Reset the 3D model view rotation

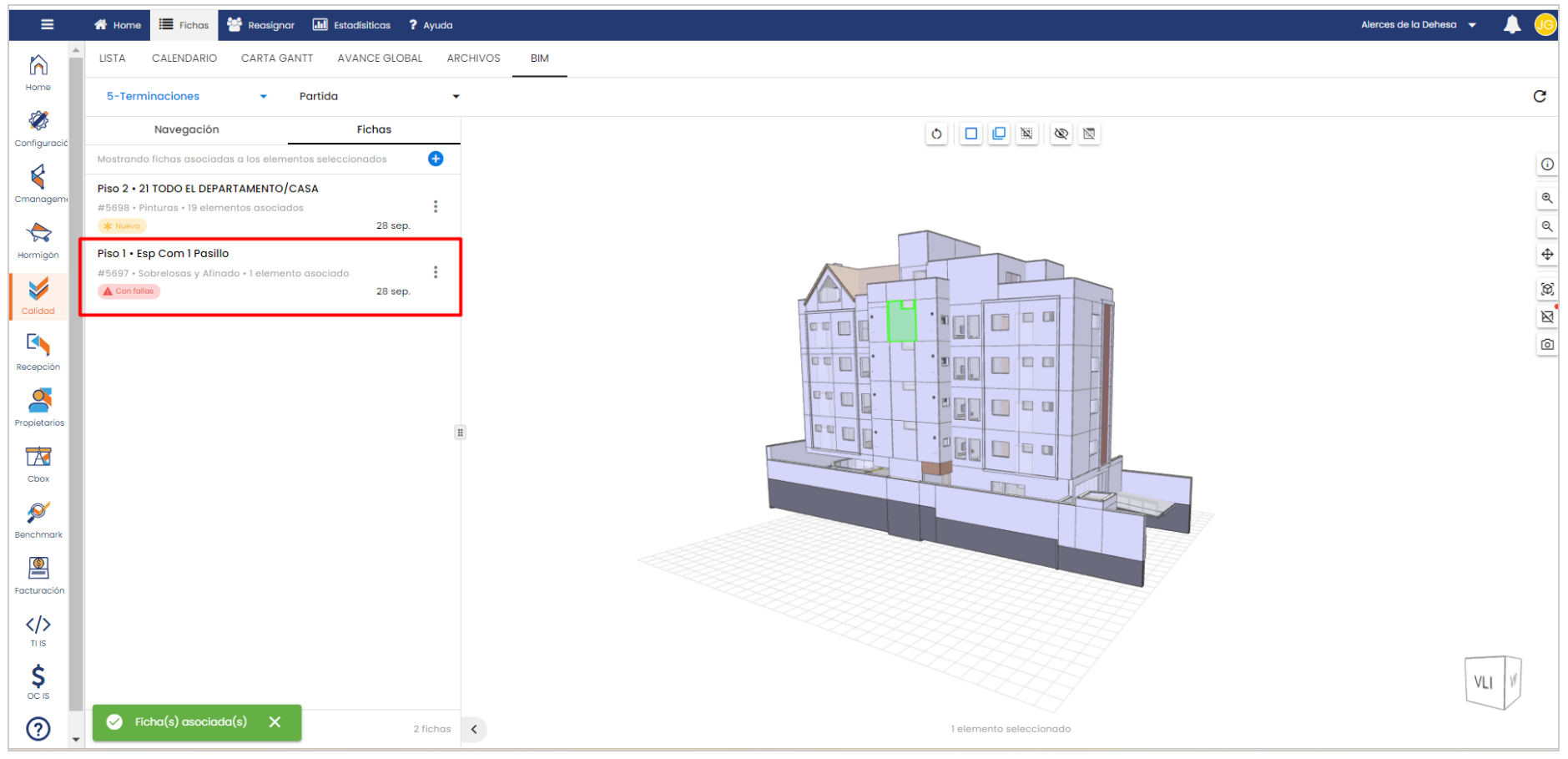click(936, 134)
